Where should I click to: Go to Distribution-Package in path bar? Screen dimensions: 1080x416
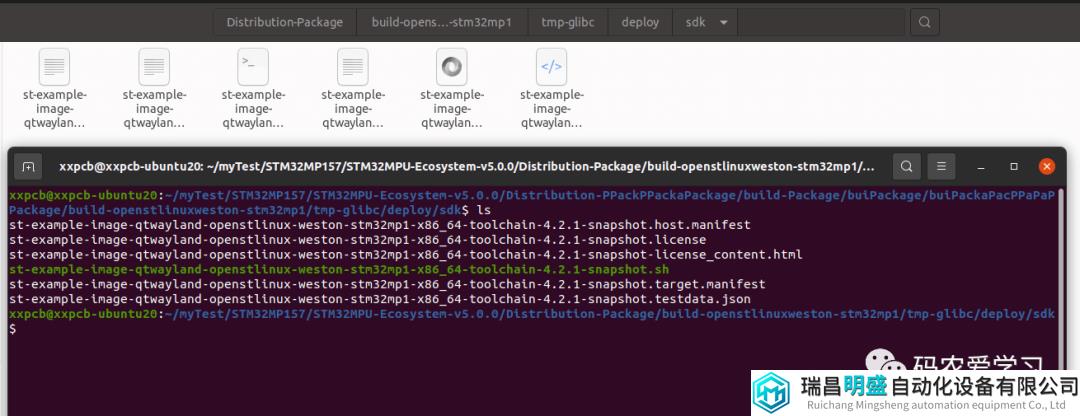[x=284, y=22]
